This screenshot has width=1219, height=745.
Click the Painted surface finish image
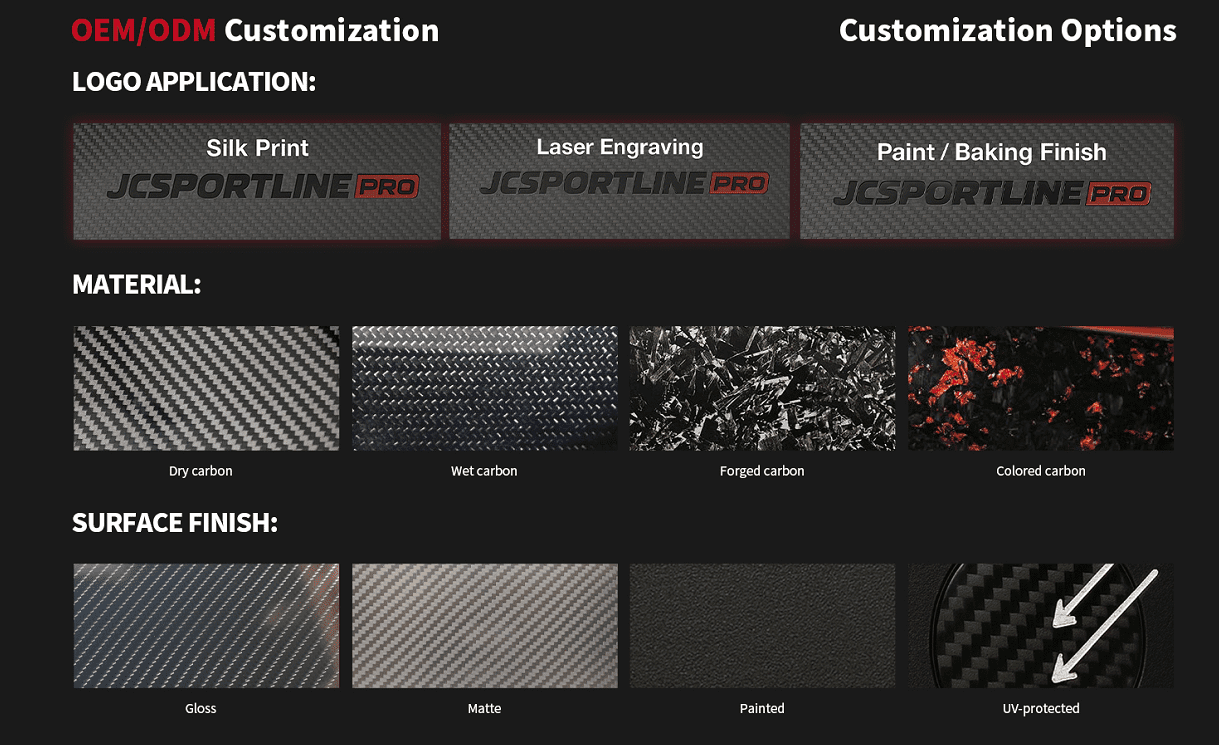pyautogui.click(x=762, y=625)
